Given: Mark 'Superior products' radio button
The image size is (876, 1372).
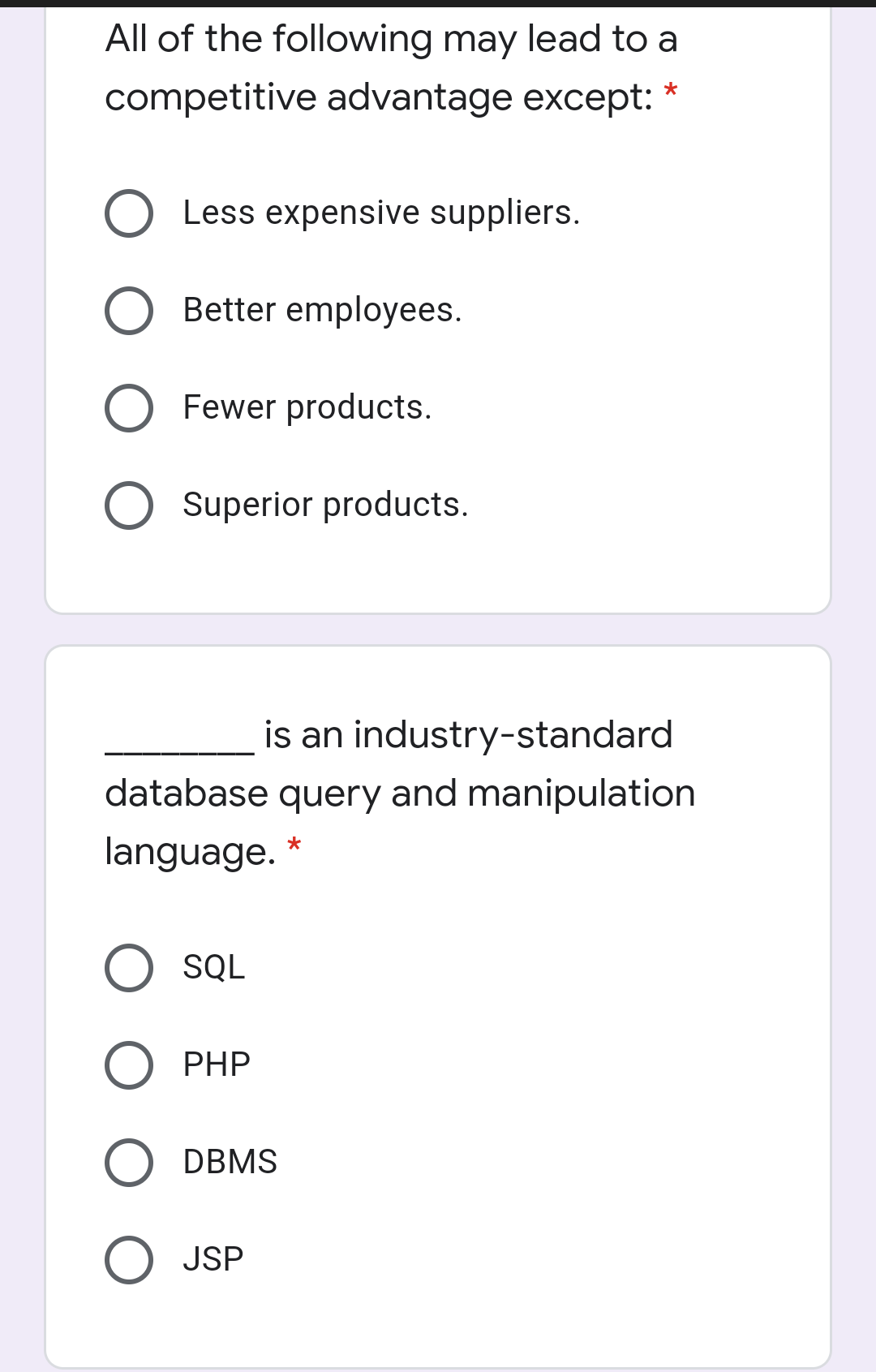Looking at the screenshot, I should tap(129, 505).
